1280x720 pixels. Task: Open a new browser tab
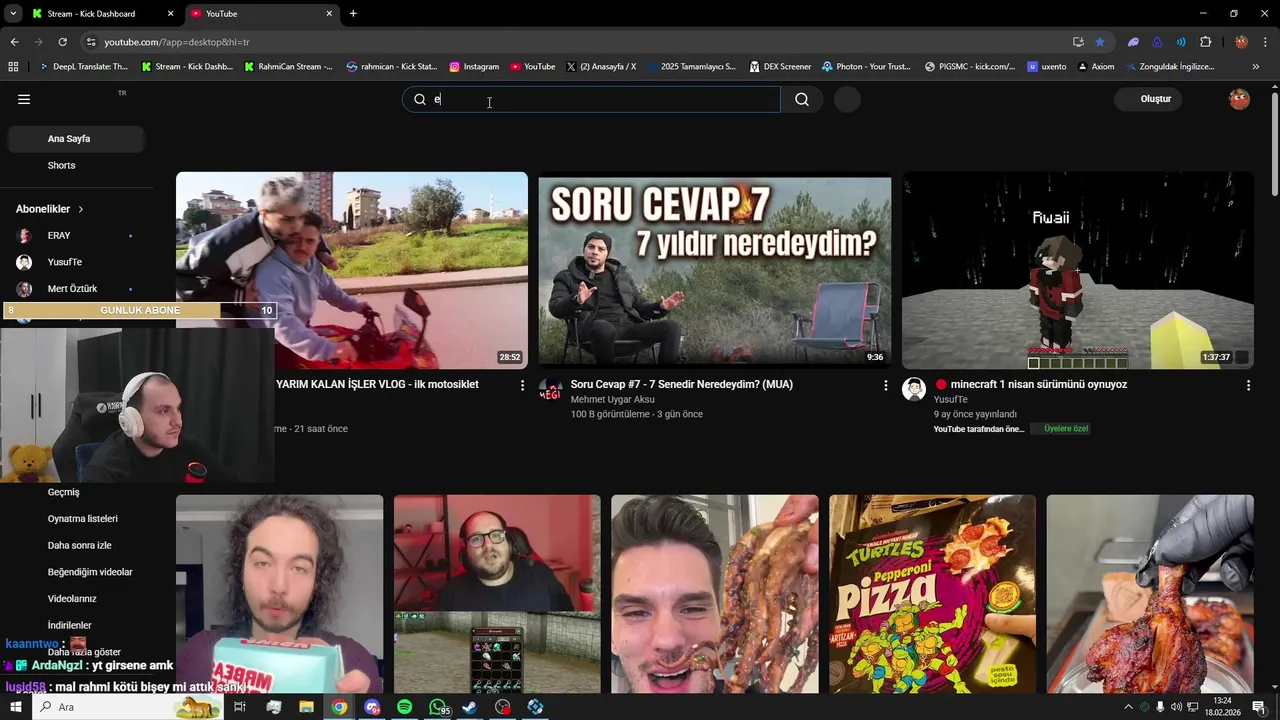pyautogui.click(x=353, y=14)
